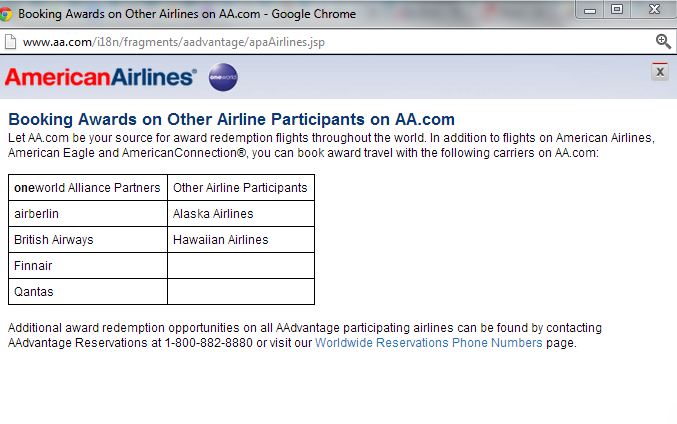Click the oneworld Alliance Partners column header

point(88,188)
